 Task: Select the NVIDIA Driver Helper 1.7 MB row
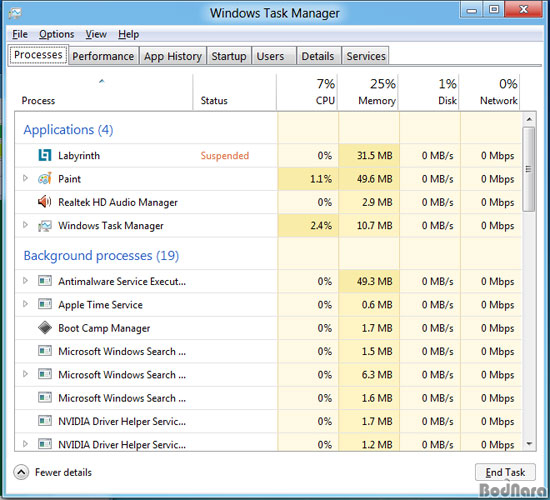tap(268, 421)
